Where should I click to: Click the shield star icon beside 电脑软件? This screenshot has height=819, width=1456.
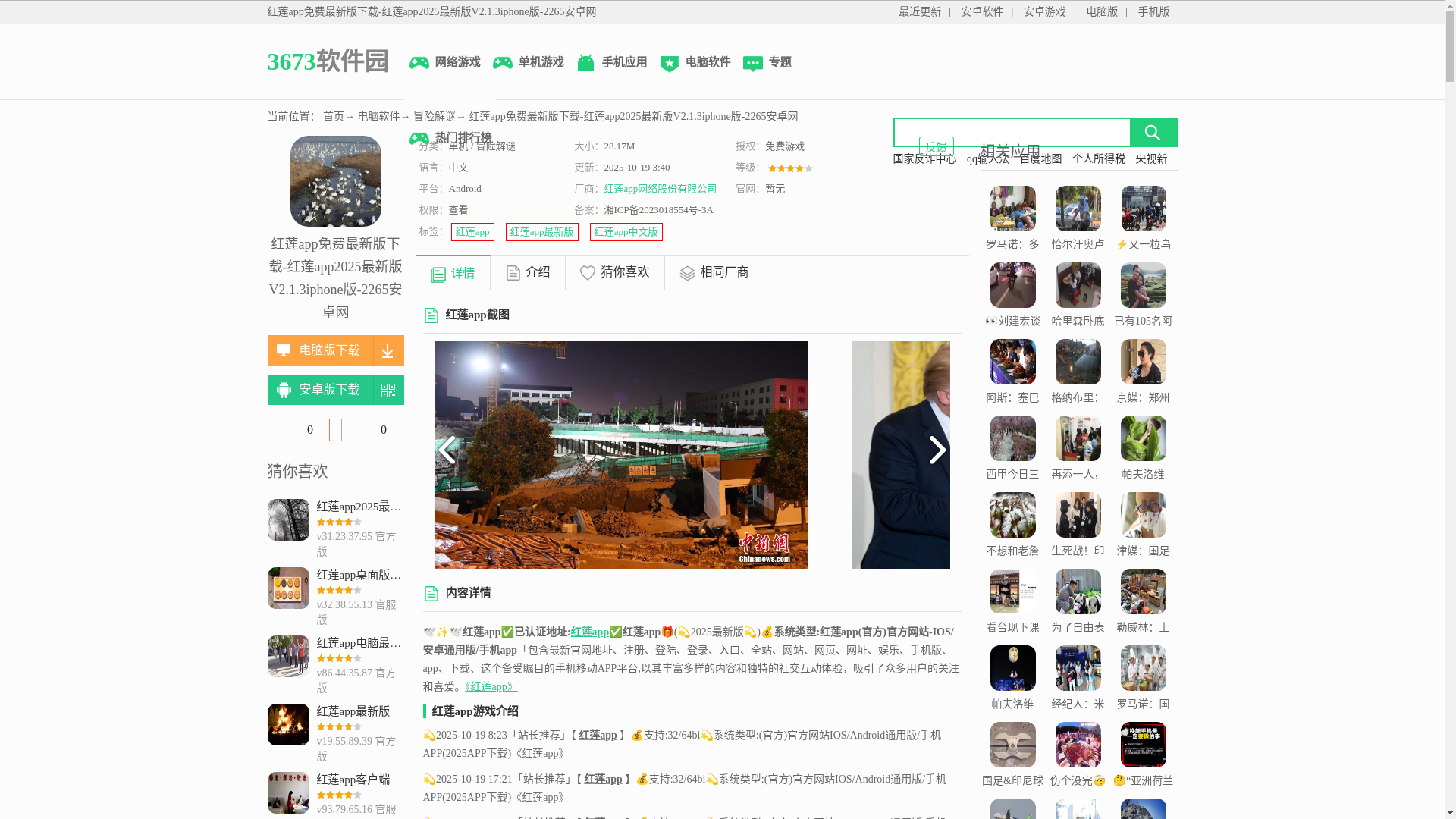click(x=669, y=64)
